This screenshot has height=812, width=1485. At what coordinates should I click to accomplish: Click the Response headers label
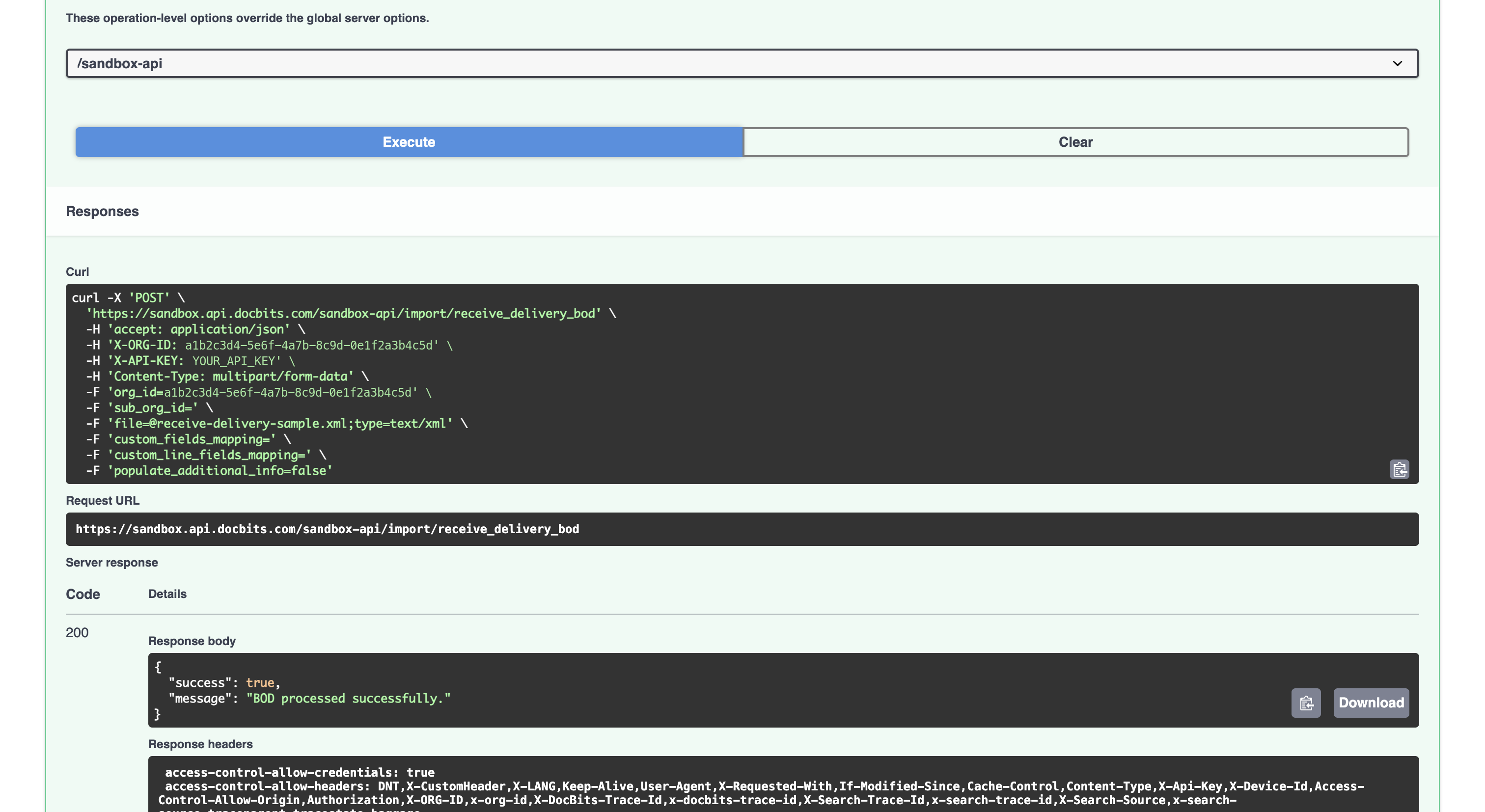[200, 744]
